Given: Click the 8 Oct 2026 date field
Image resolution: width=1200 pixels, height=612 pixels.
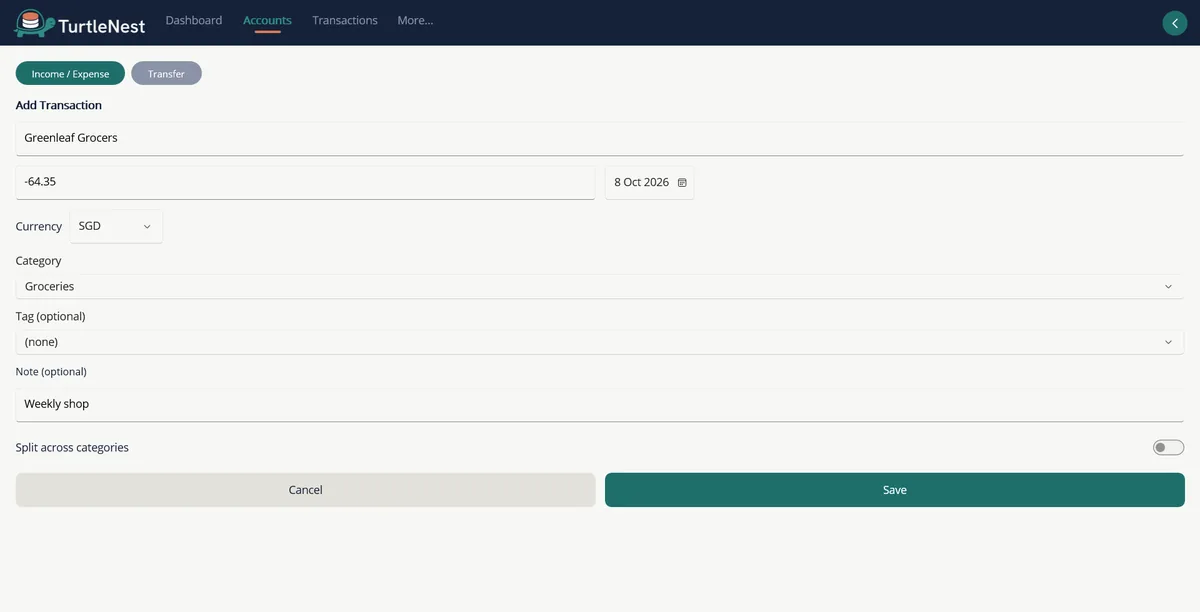Looking at the screenshot, I should click(x=649, y=183).
